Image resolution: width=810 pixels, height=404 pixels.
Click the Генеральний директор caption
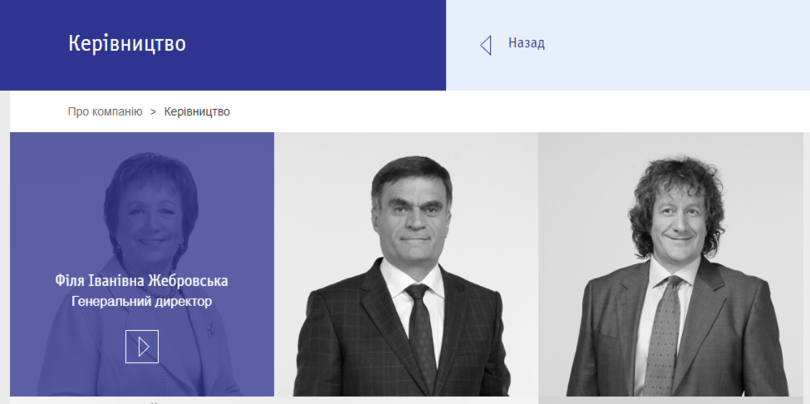pyautogui.click(x=142, y=301)
